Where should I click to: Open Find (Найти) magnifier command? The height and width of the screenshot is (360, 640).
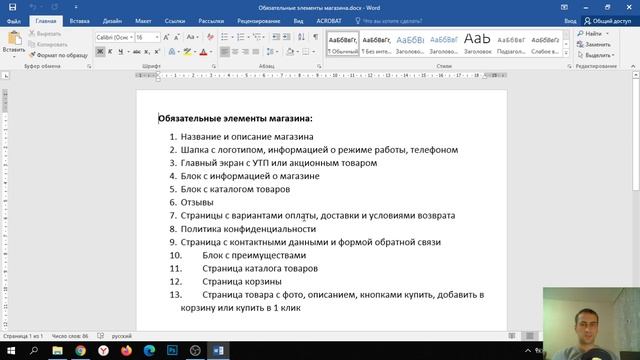point(590,33)
